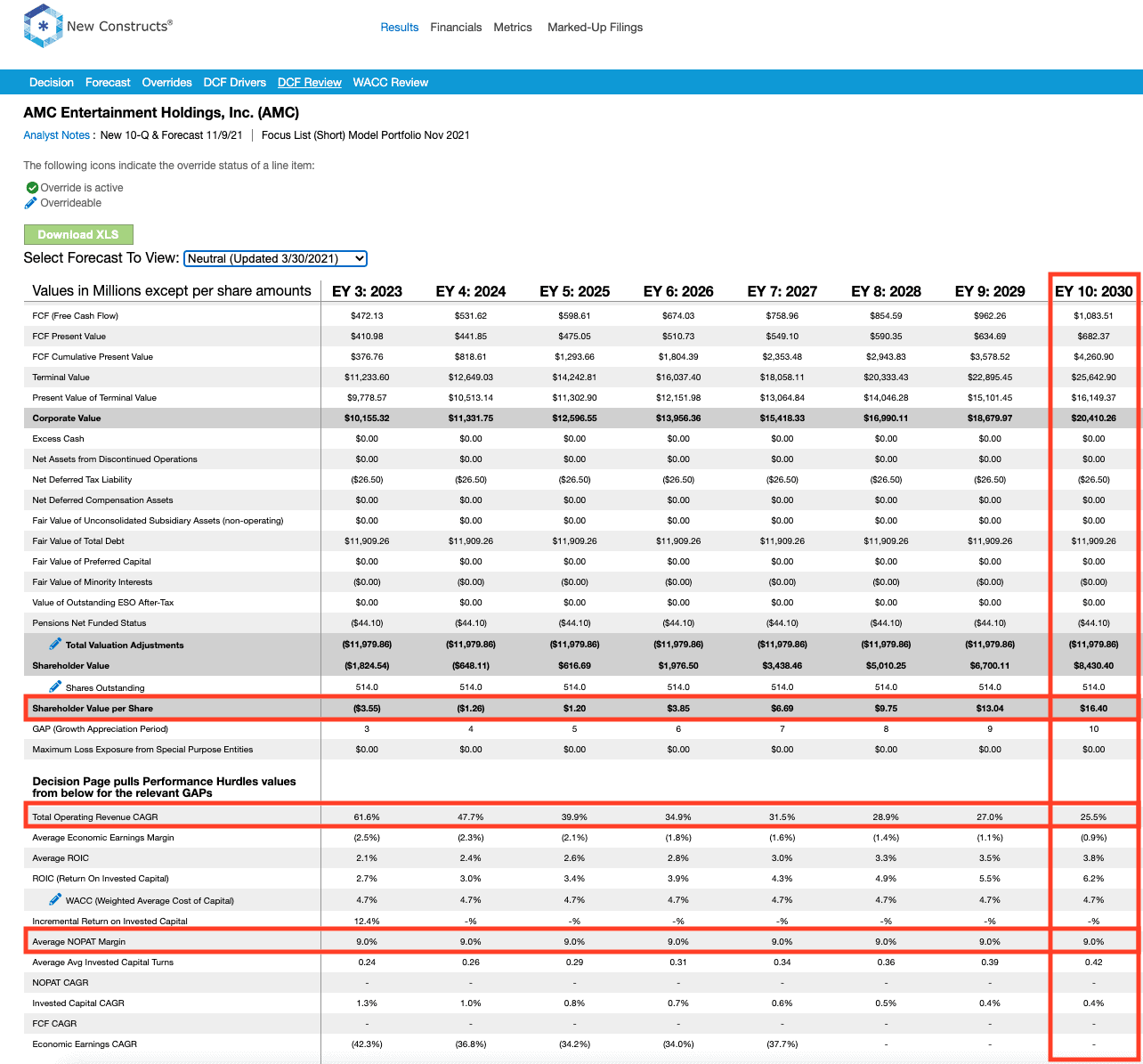
Task: Click the EY 3: 2023 column header
Action: click(367, 291)
